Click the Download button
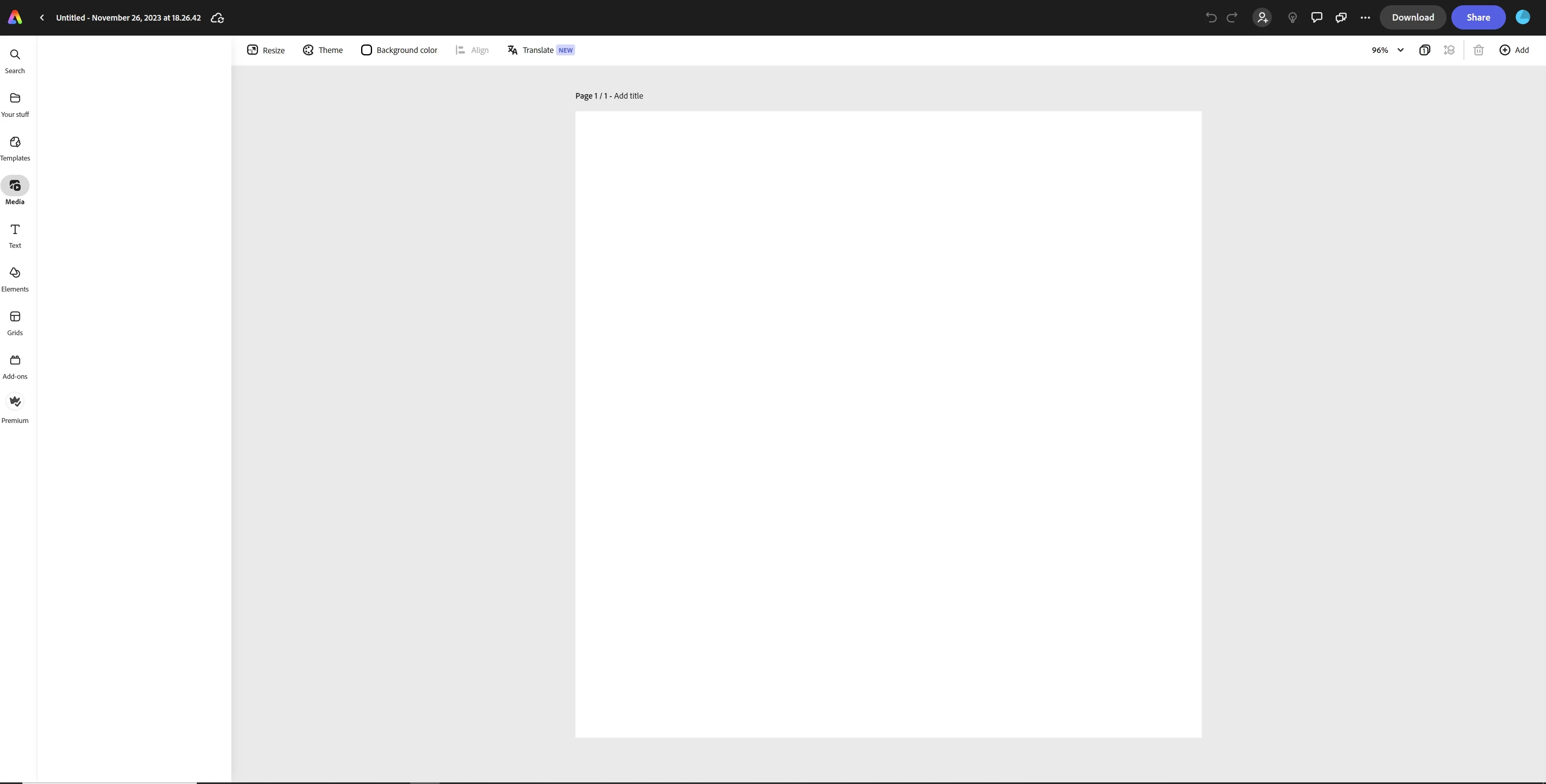 [x=1412, y=17]
